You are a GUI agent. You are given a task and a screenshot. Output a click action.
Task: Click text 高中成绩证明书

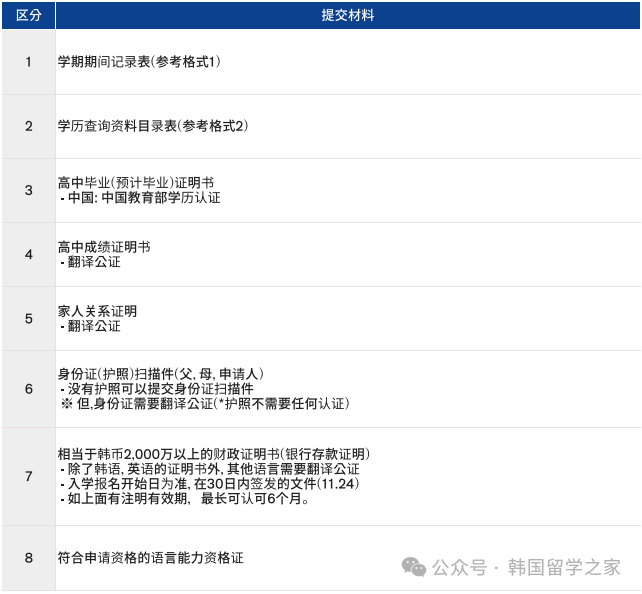pyautogui.click(x=104, y=247)
